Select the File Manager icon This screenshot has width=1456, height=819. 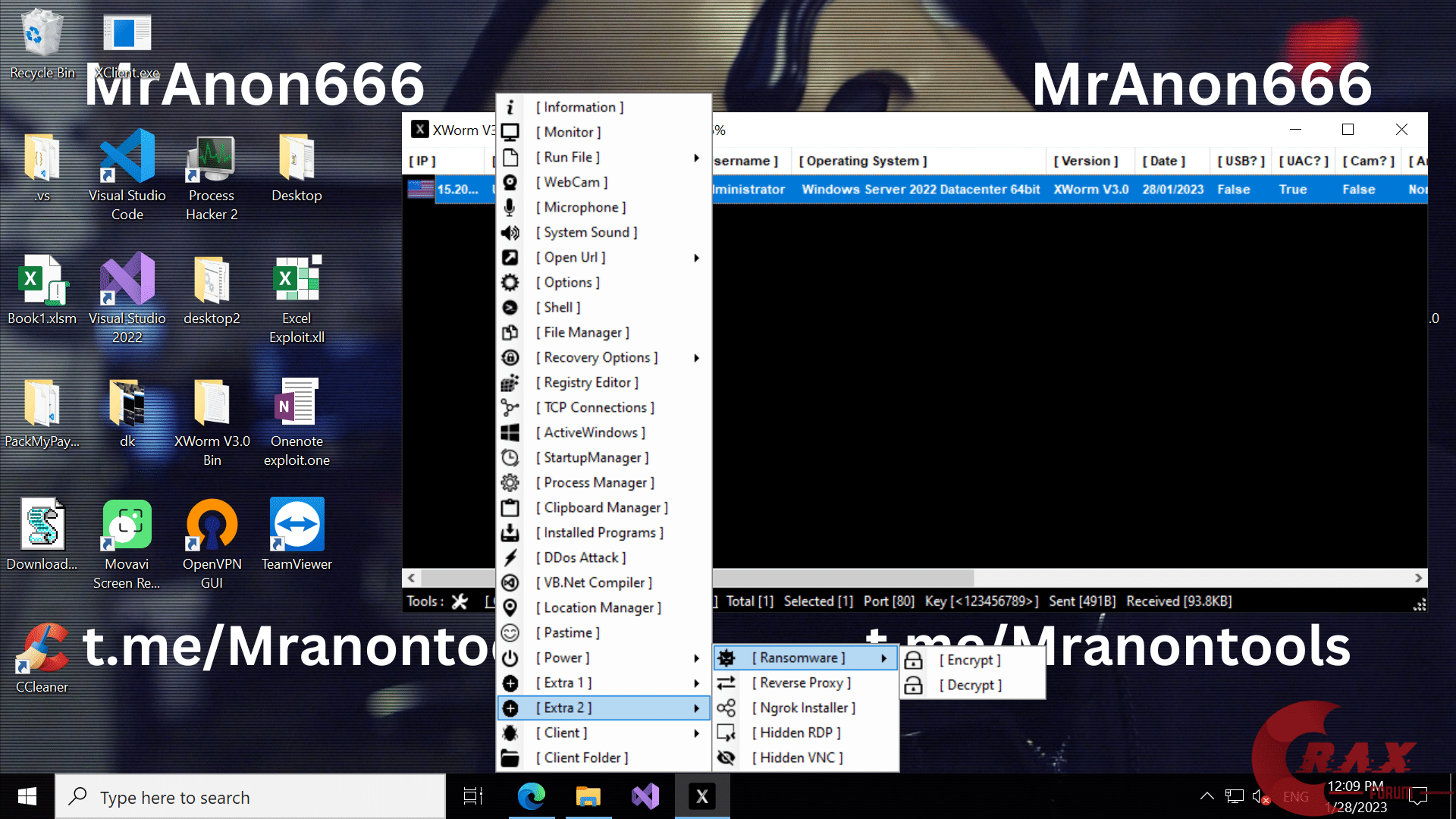click(x=510, y=332)
